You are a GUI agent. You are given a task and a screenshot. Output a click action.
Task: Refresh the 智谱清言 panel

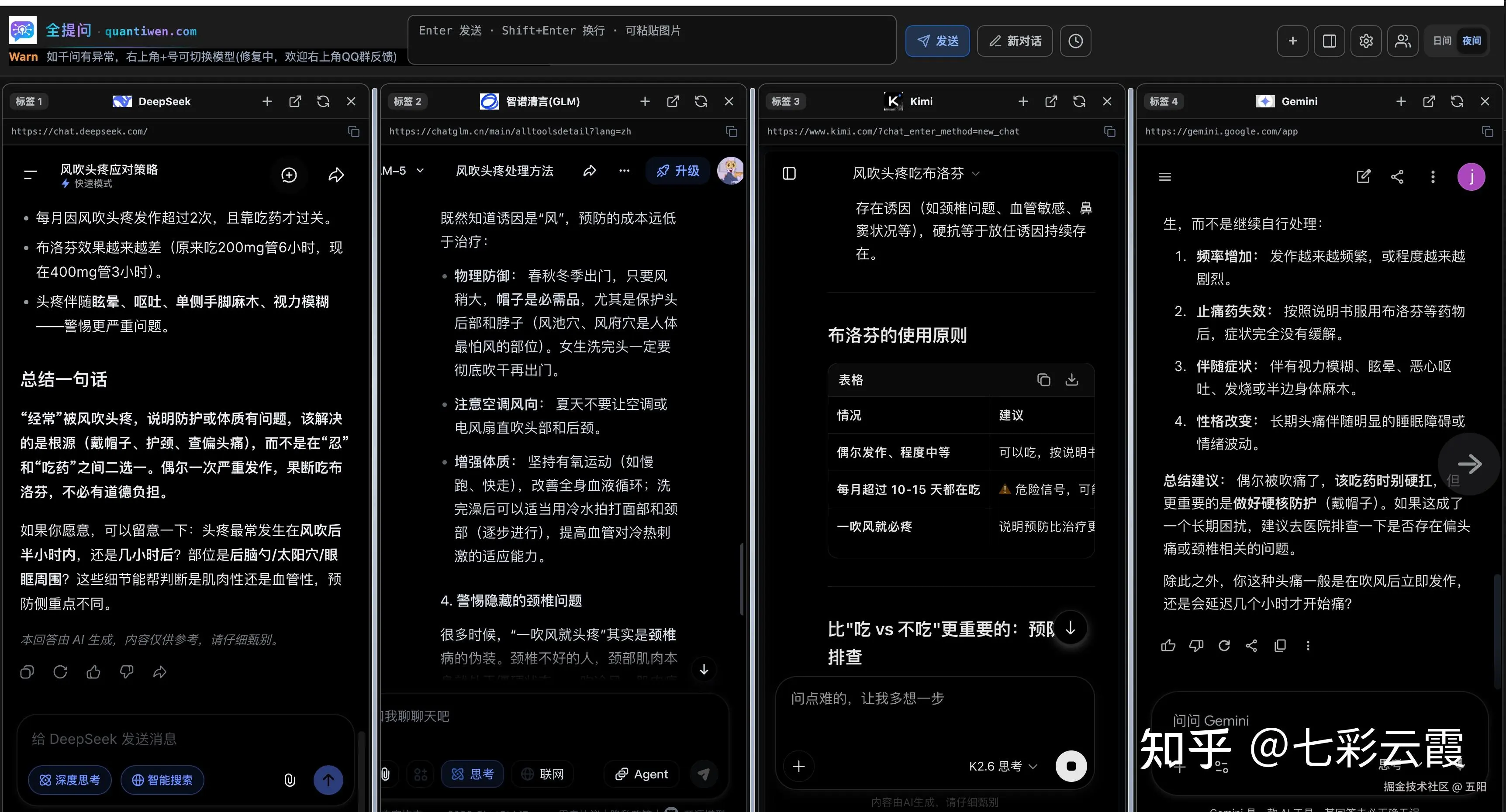701,101
